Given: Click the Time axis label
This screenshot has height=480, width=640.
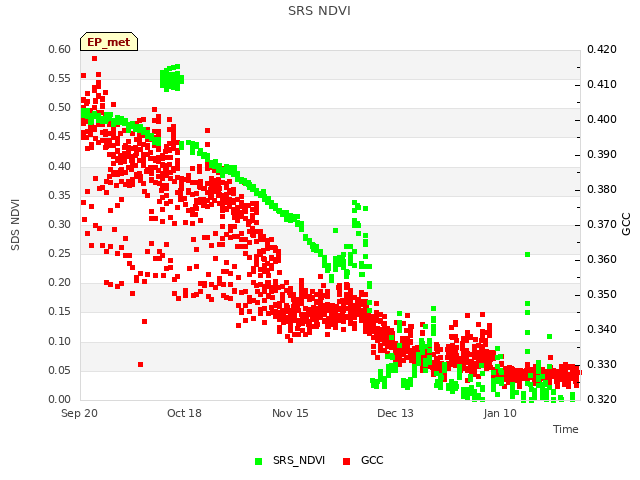Looking at the screenshot, I should [566, 429].
